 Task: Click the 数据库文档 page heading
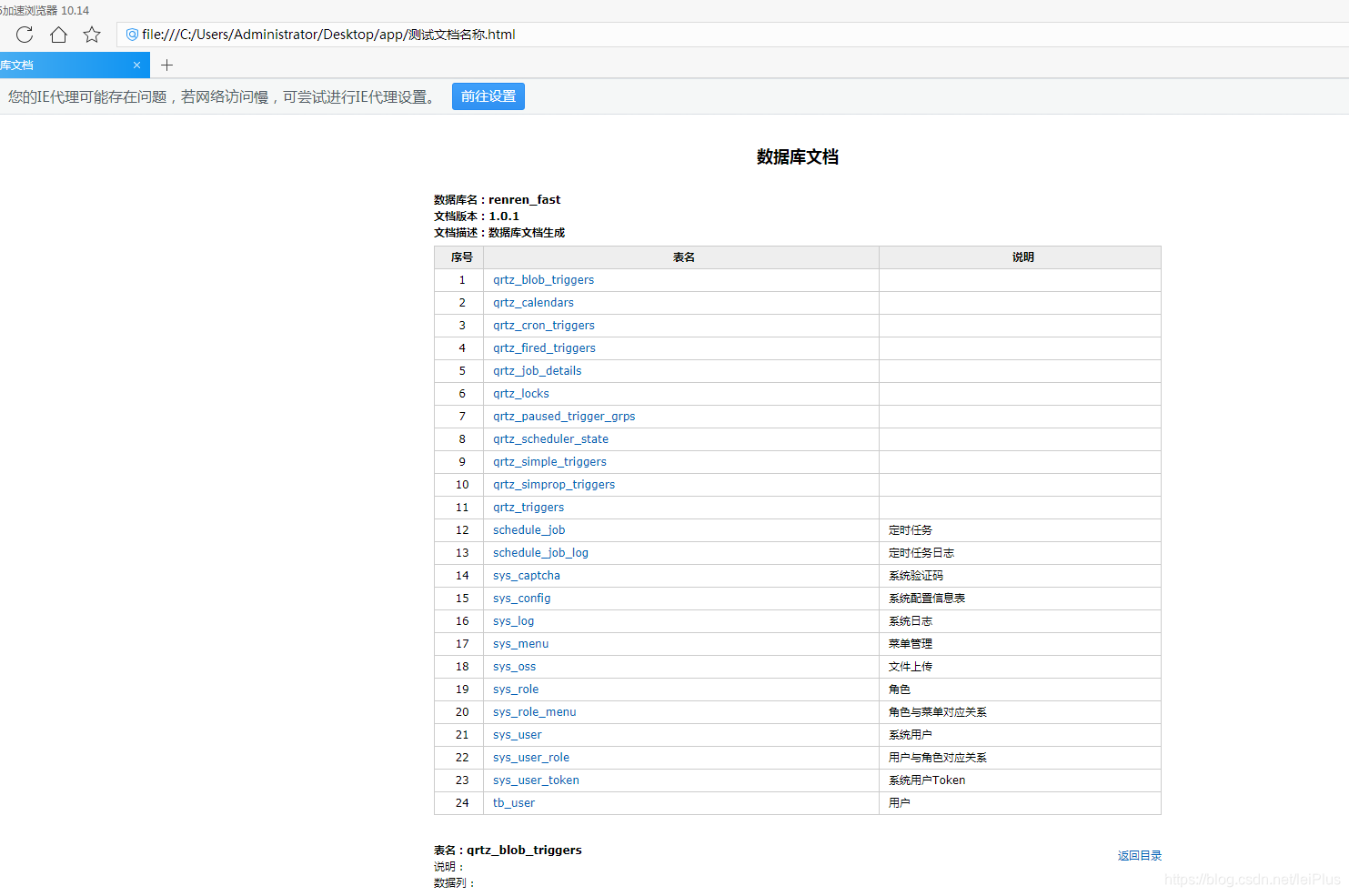(798, 157)
